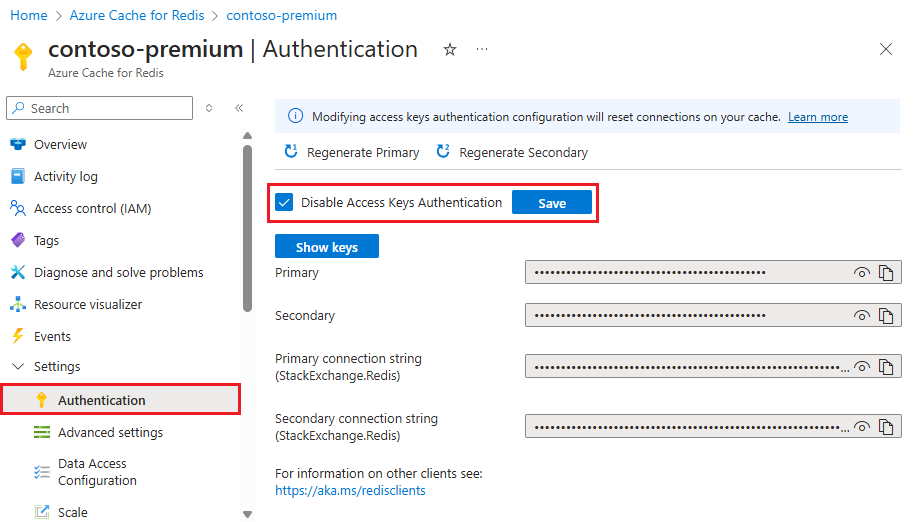Copy the Secondary key to clipboard

[885, 316]
